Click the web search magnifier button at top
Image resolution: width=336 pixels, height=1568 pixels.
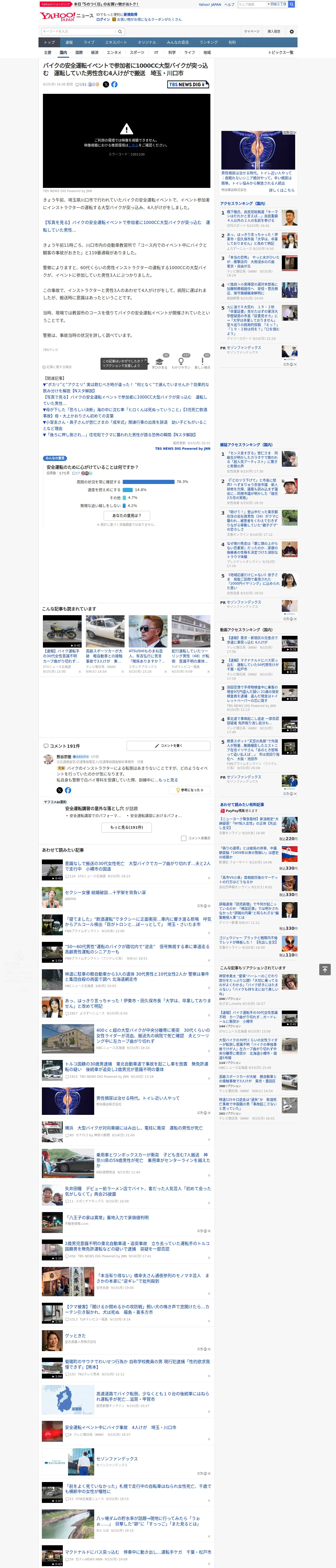pyautogui.click(x=292, y=4)
